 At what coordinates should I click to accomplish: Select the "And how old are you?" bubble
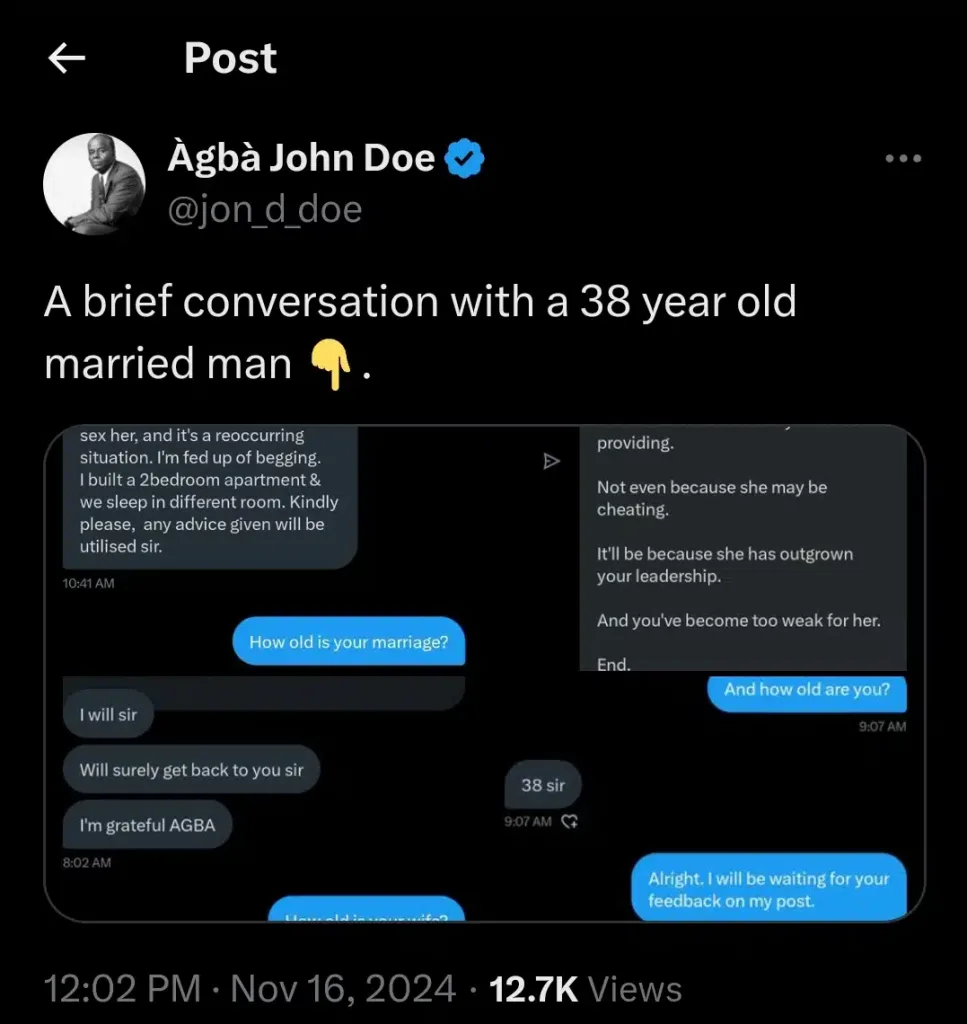coord(807,689)
